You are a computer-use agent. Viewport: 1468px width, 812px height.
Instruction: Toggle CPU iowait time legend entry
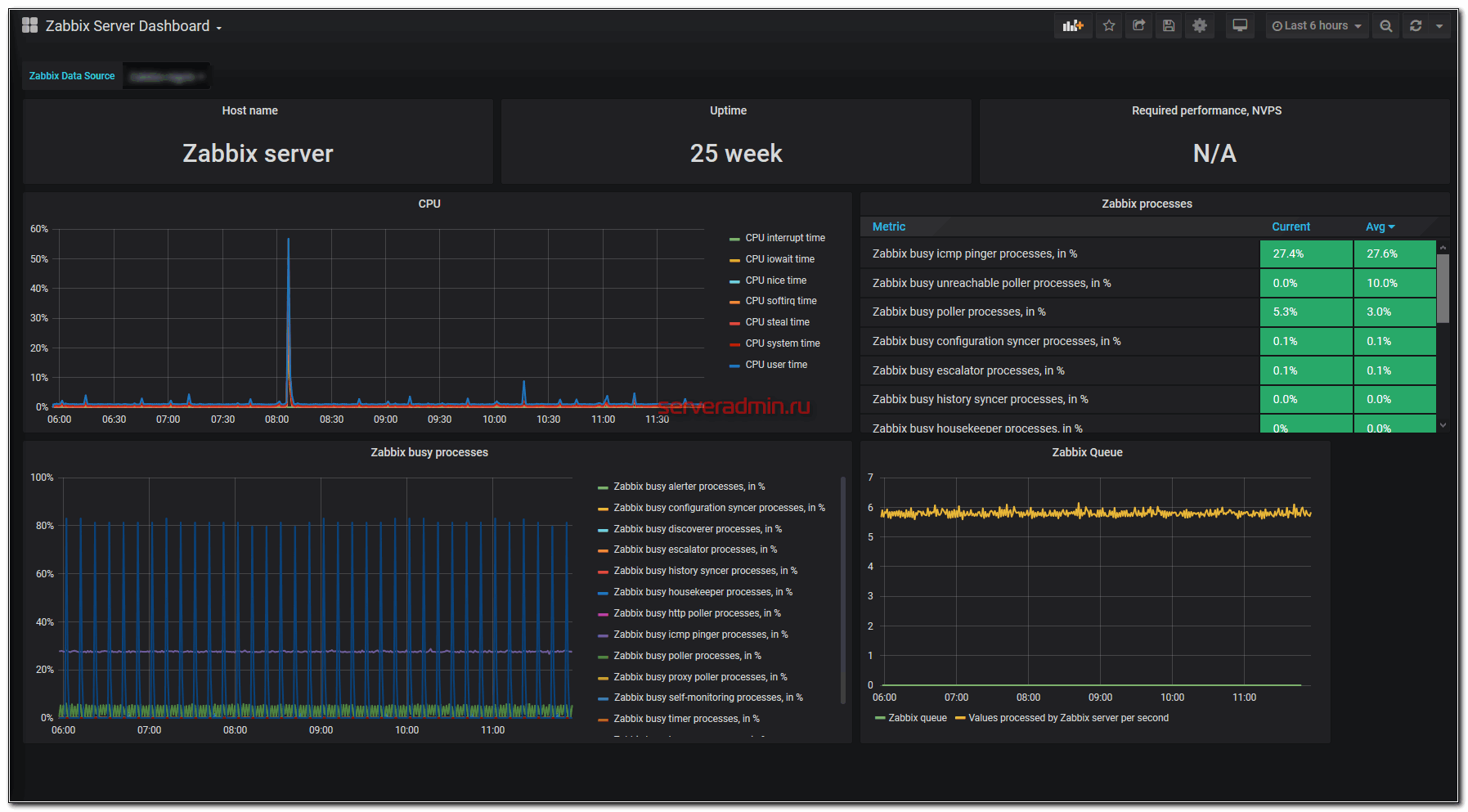(779, 259)
